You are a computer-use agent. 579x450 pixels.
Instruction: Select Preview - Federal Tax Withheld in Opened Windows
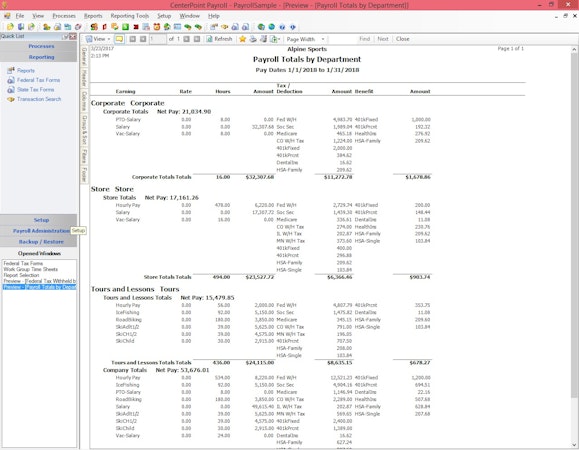point(40,281)
